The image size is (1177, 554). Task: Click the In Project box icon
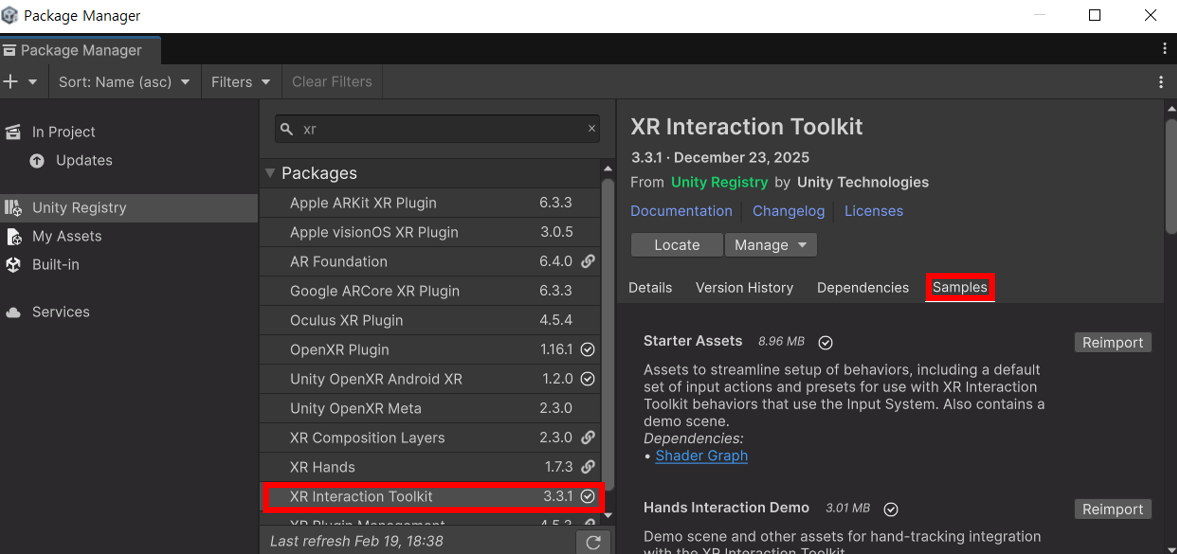tap(13, 132)
